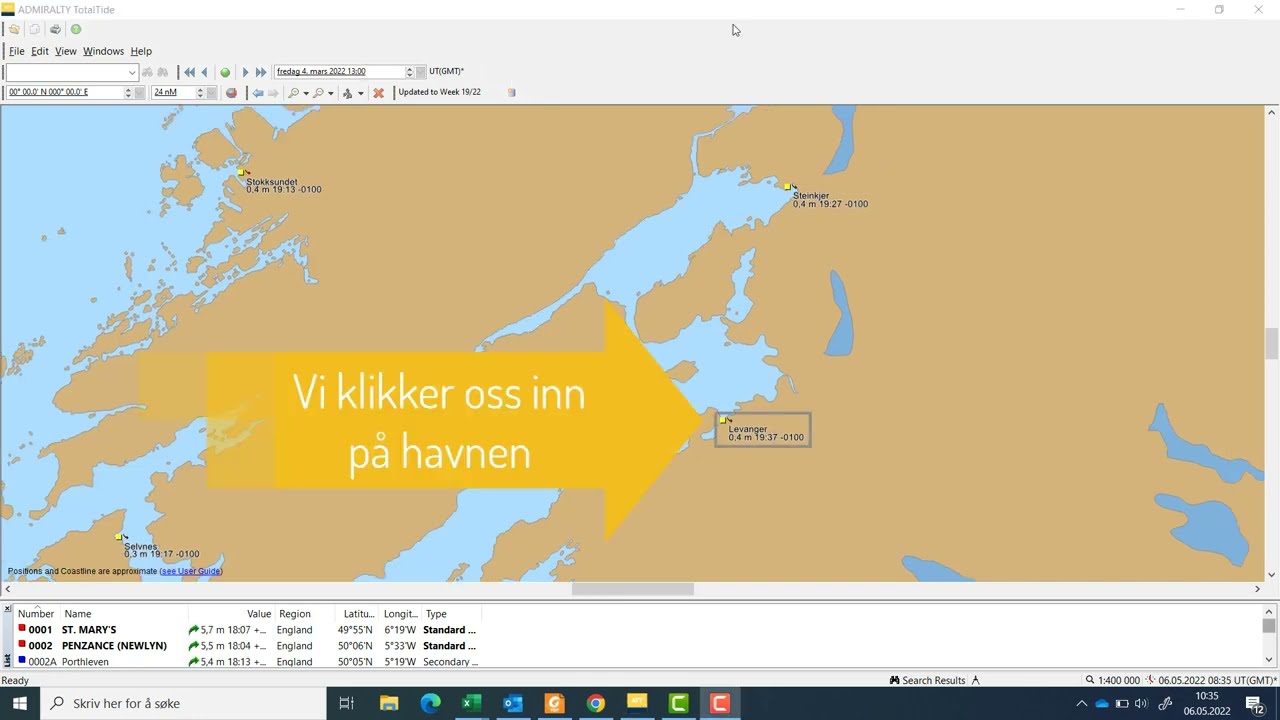Expand the port symbols dropdown arrow
The image size is (1280, 720).
point(360,93)
